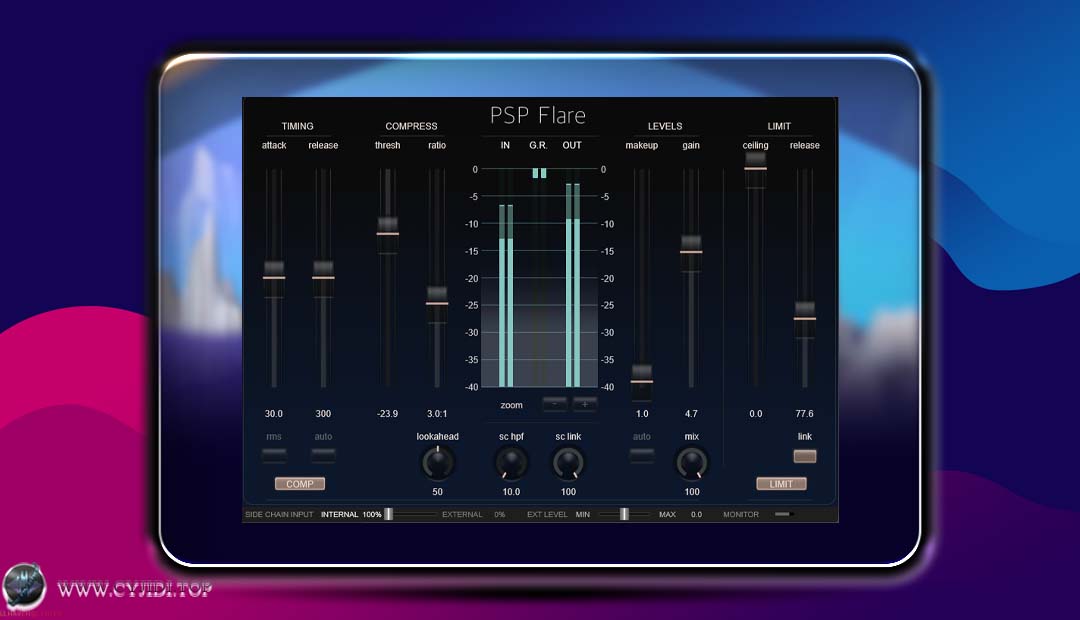Click the thresh fader handle
Screen dimensions: 1080x620
pos(388,228)
